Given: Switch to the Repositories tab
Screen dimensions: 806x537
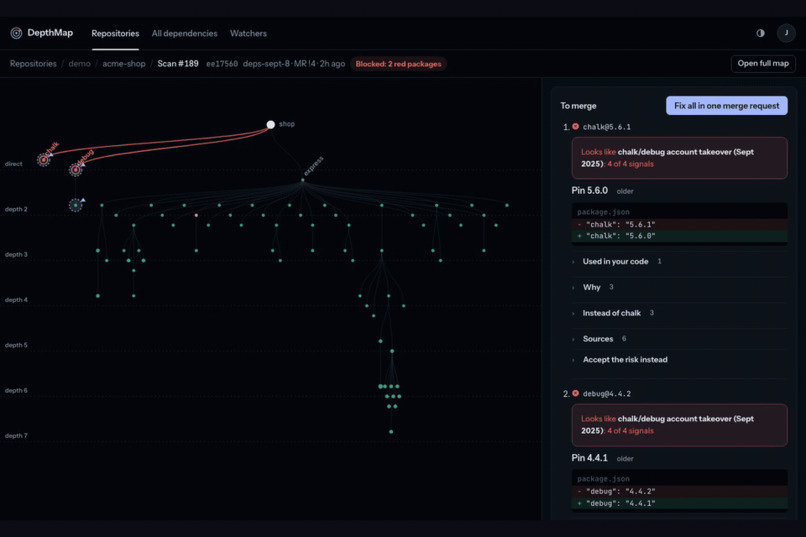Looking at the screenshot, I should (x=115, y=33).
